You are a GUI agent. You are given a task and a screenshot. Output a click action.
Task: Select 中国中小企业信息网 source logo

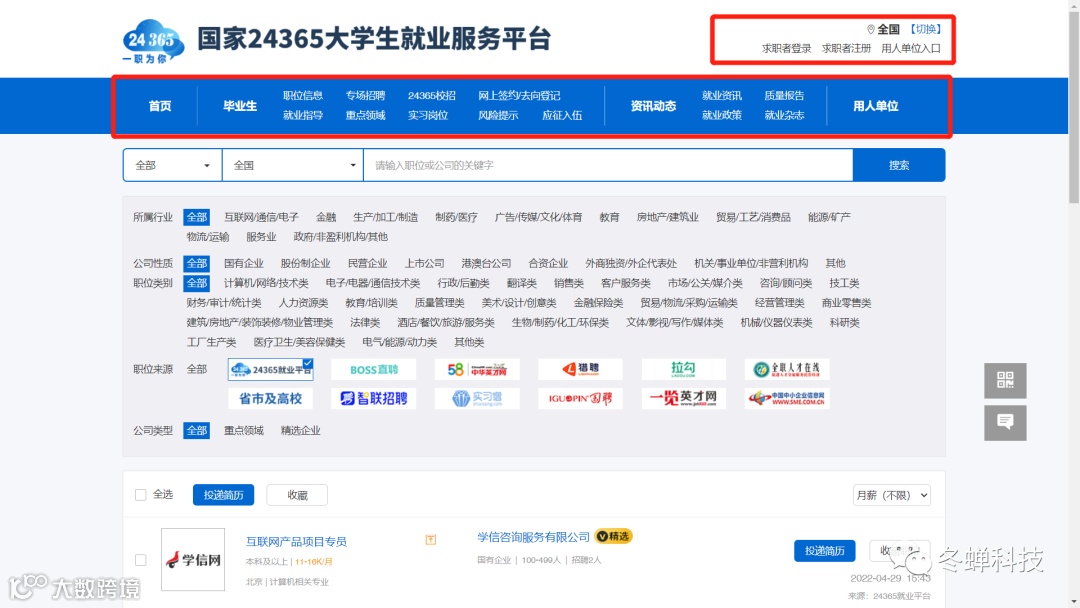787,398
